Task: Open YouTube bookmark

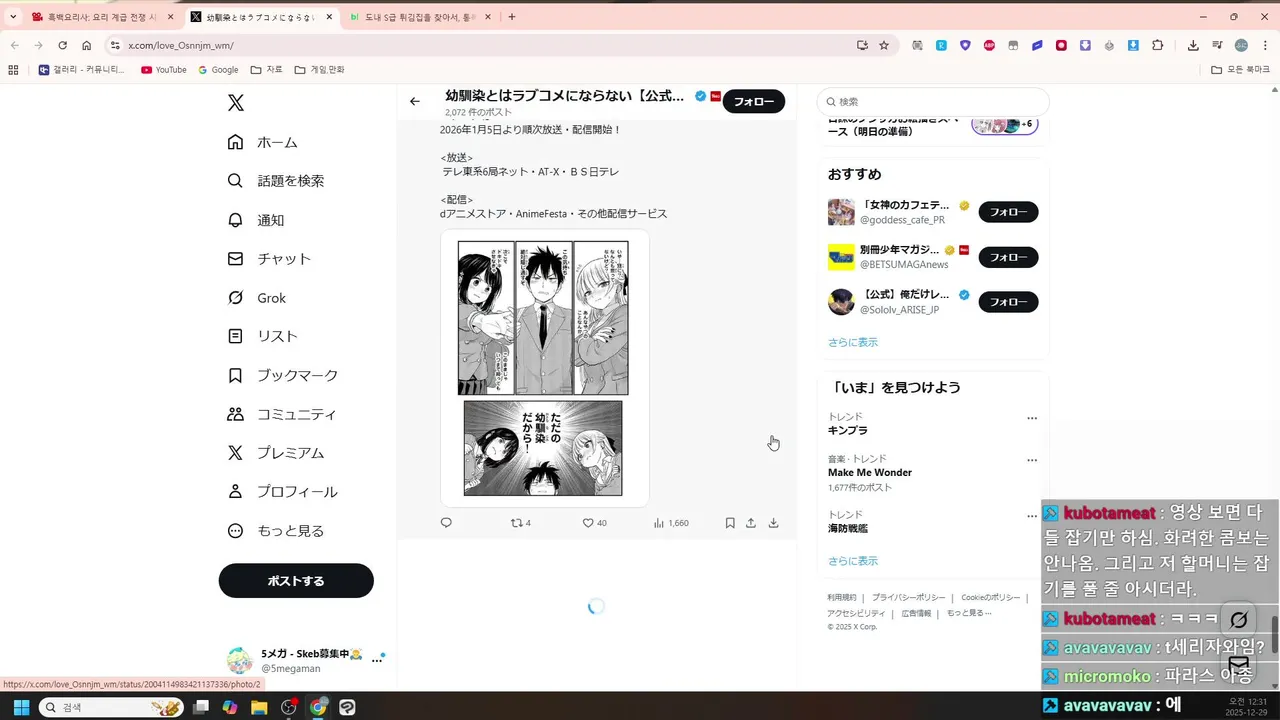Action: pyautogui.click(x=164, y=70)
